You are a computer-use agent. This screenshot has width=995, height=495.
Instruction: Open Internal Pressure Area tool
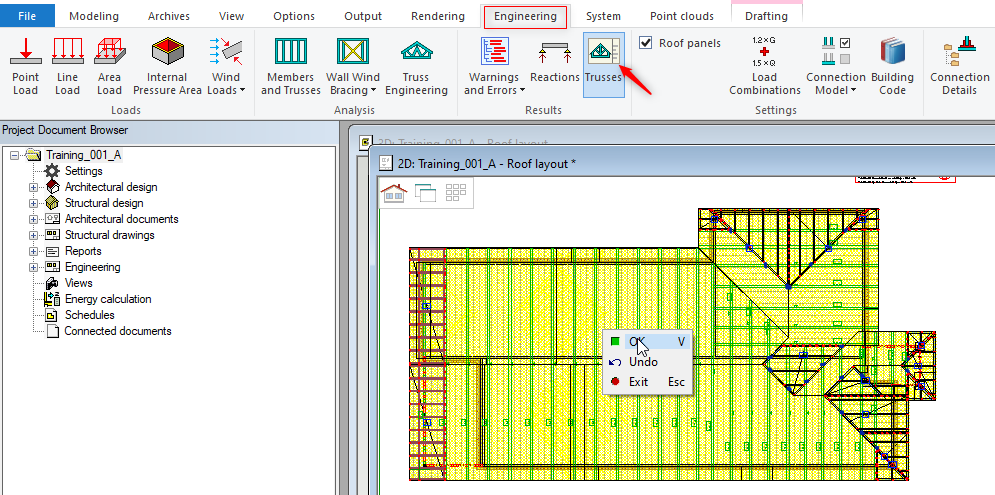(167, 66)
